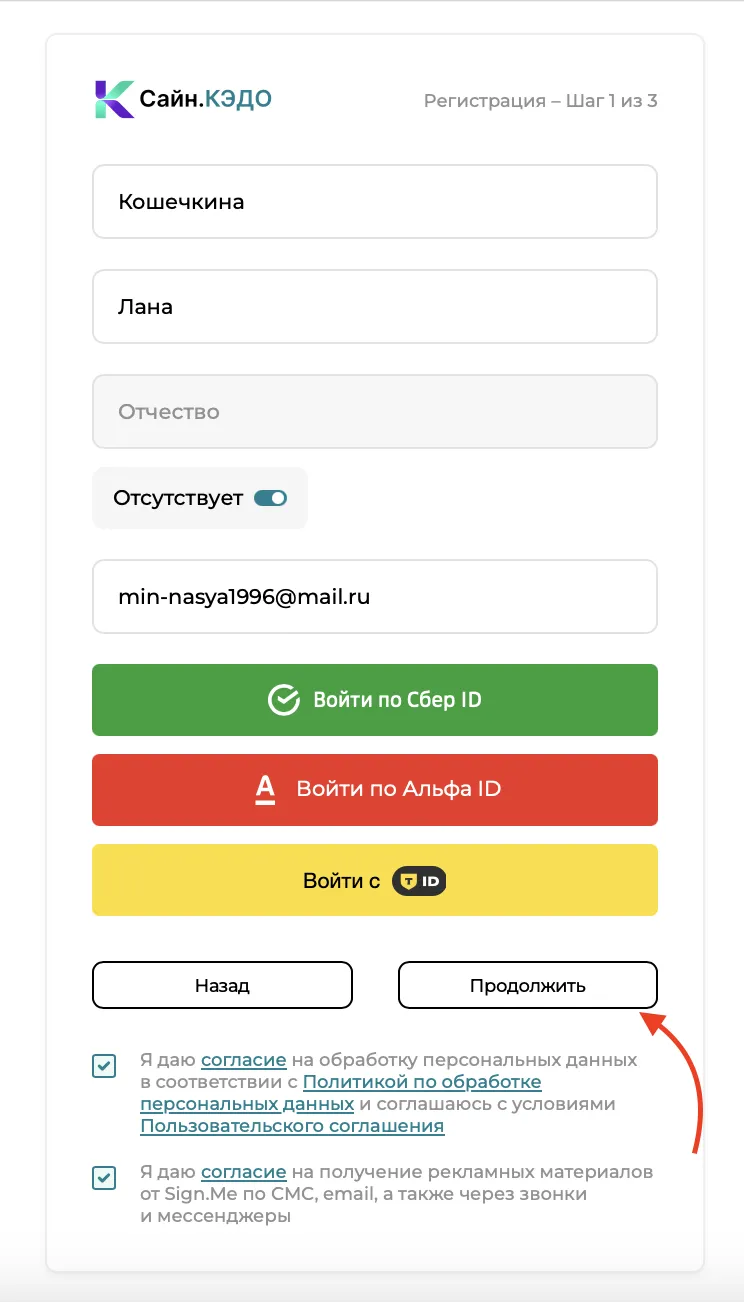Open the Пользовательского соглашения link
Image resolution: width=744 pixels, height=1302 pixels.
click(x=292, y=1126)
